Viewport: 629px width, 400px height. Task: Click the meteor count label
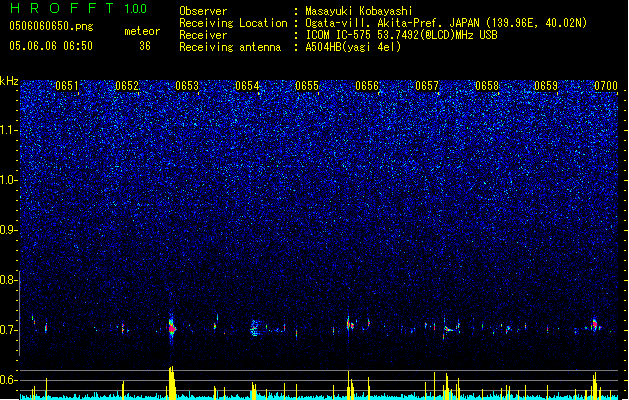click(142, 31)
